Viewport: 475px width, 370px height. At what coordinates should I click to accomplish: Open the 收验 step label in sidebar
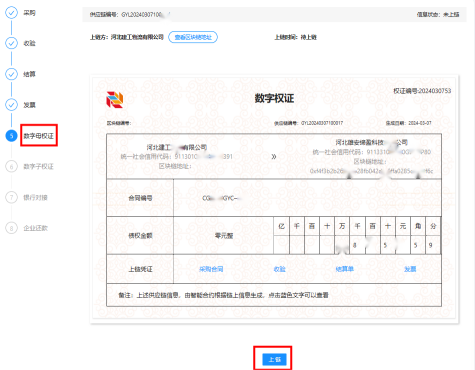pos(29,43)
